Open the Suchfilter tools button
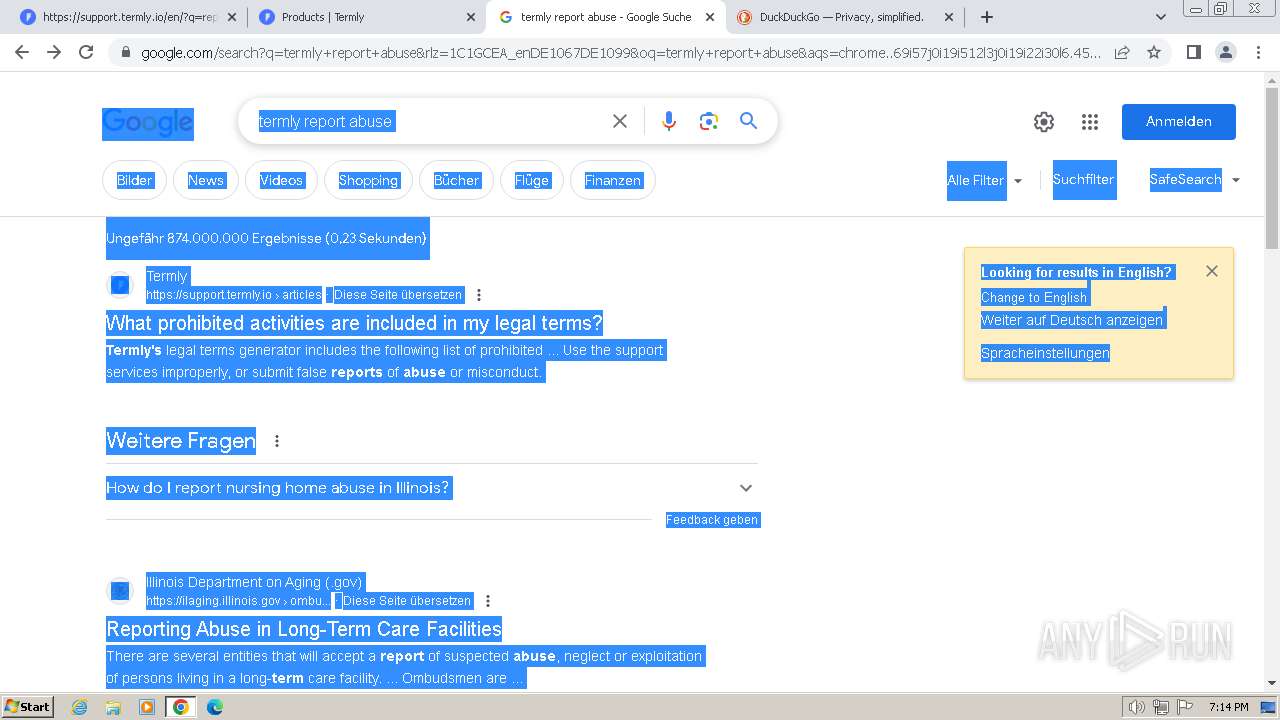 coord(1084,180)
